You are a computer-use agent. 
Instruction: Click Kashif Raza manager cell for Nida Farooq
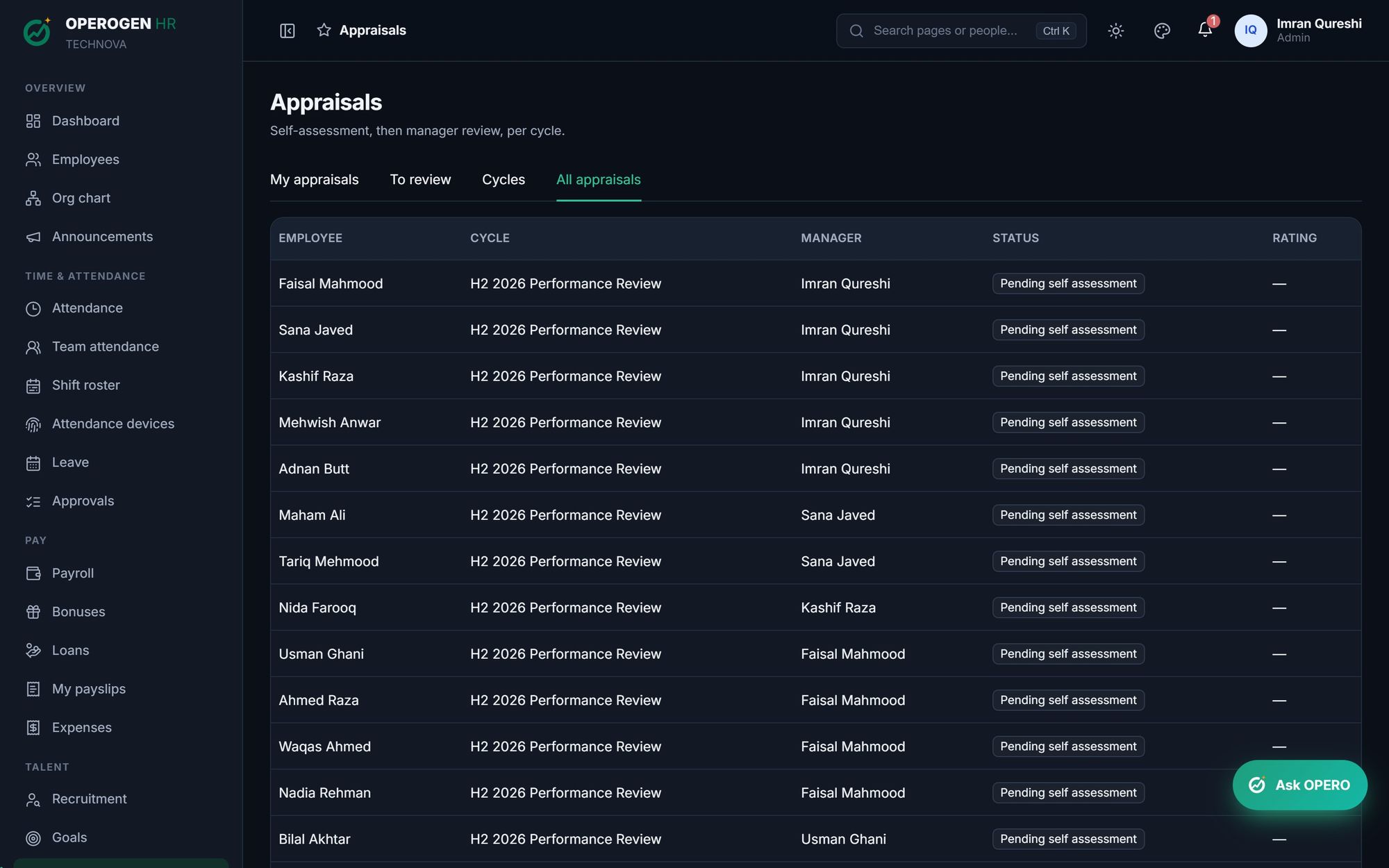838,608
